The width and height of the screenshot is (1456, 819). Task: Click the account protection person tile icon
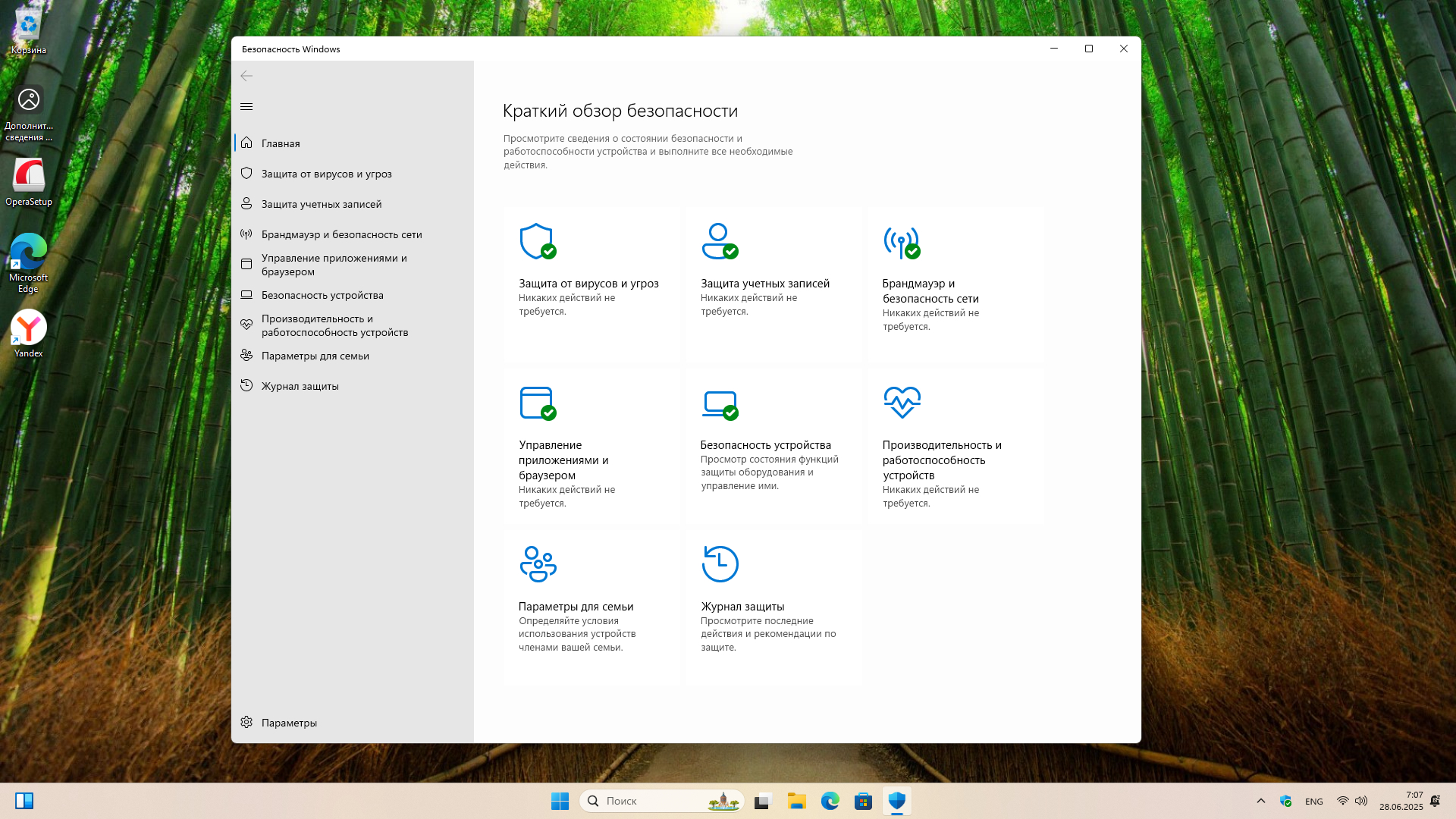(x=719, y=241)
